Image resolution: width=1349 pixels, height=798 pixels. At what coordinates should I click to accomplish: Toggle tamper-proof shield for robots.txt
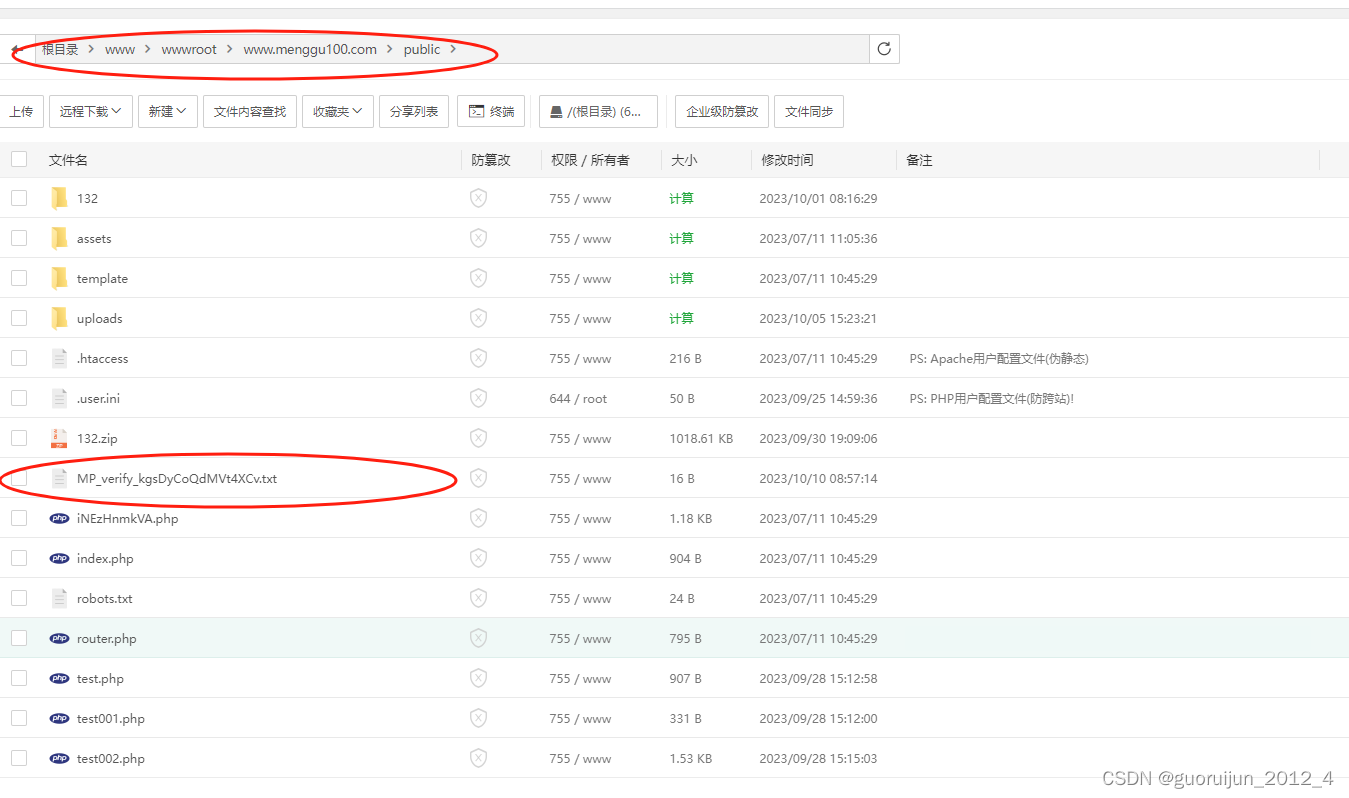coord(478,598)
